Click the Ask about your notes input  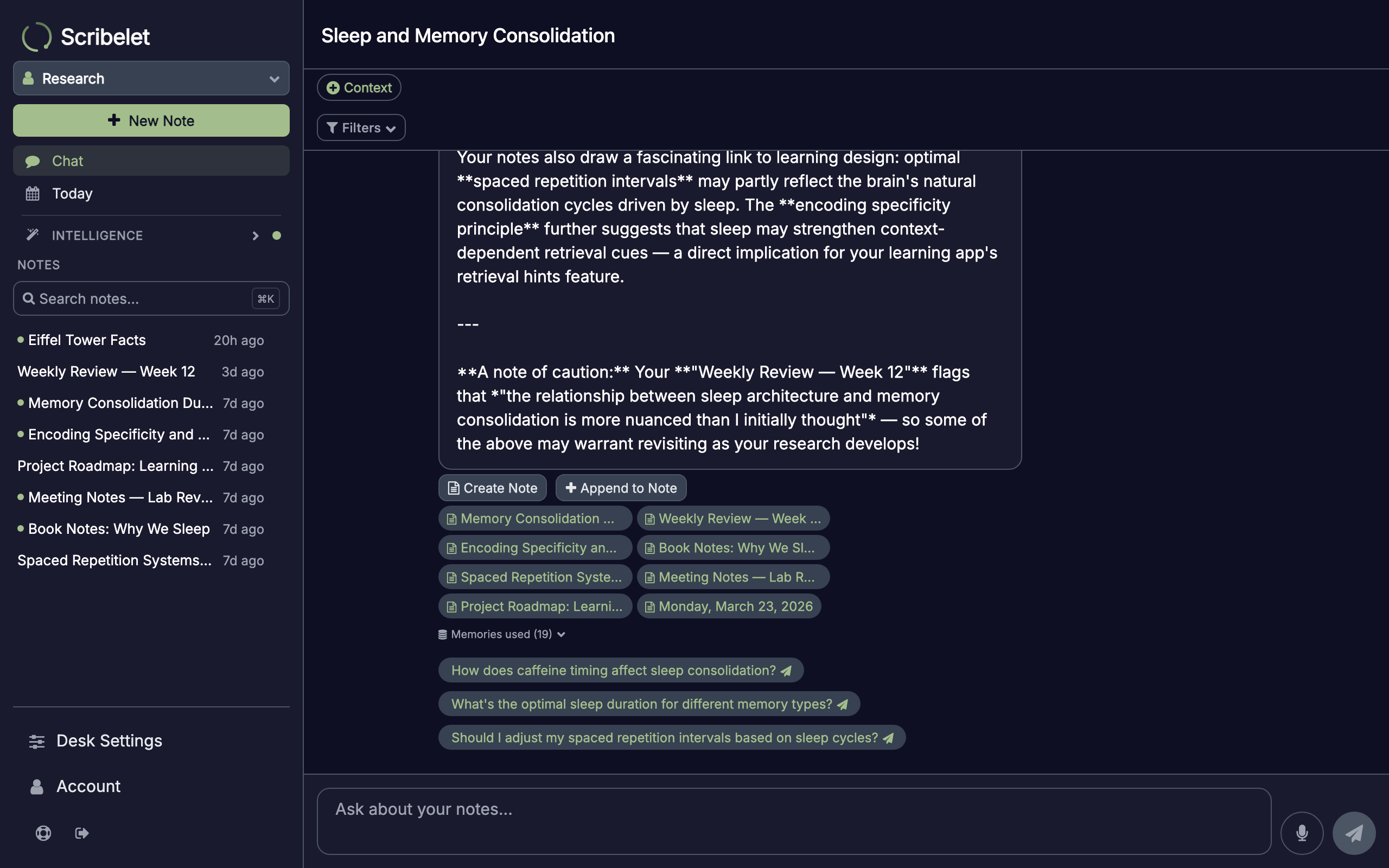click(x=794, y=821)
